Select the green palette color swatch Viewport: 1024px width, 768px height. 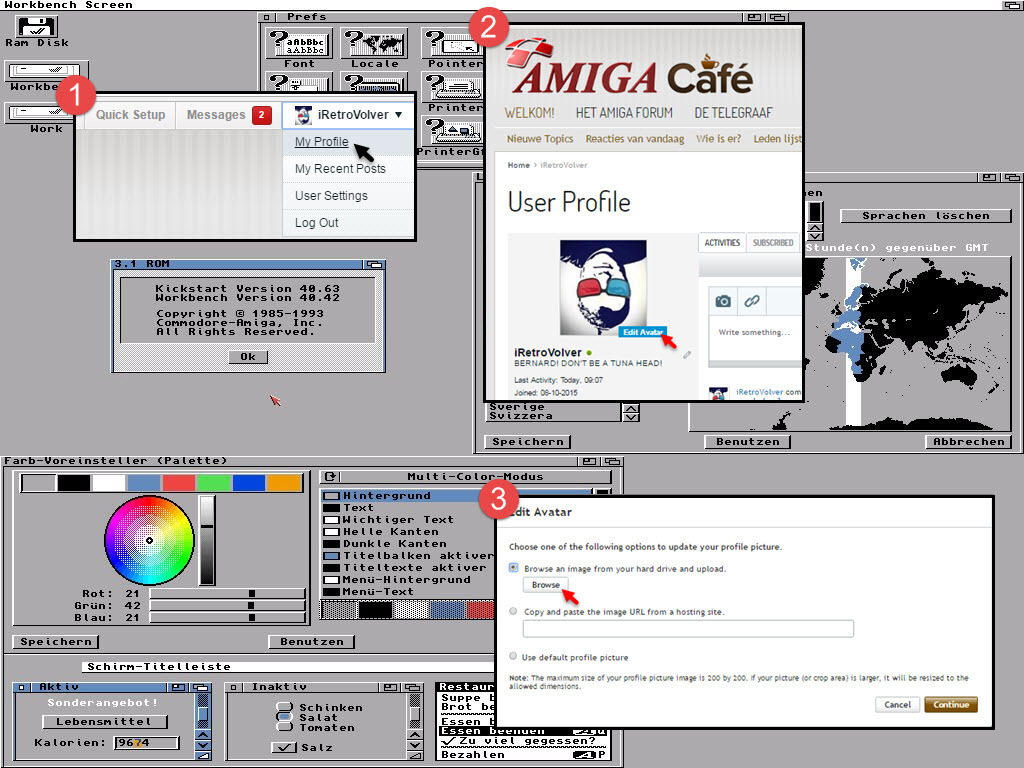[214, 483]
